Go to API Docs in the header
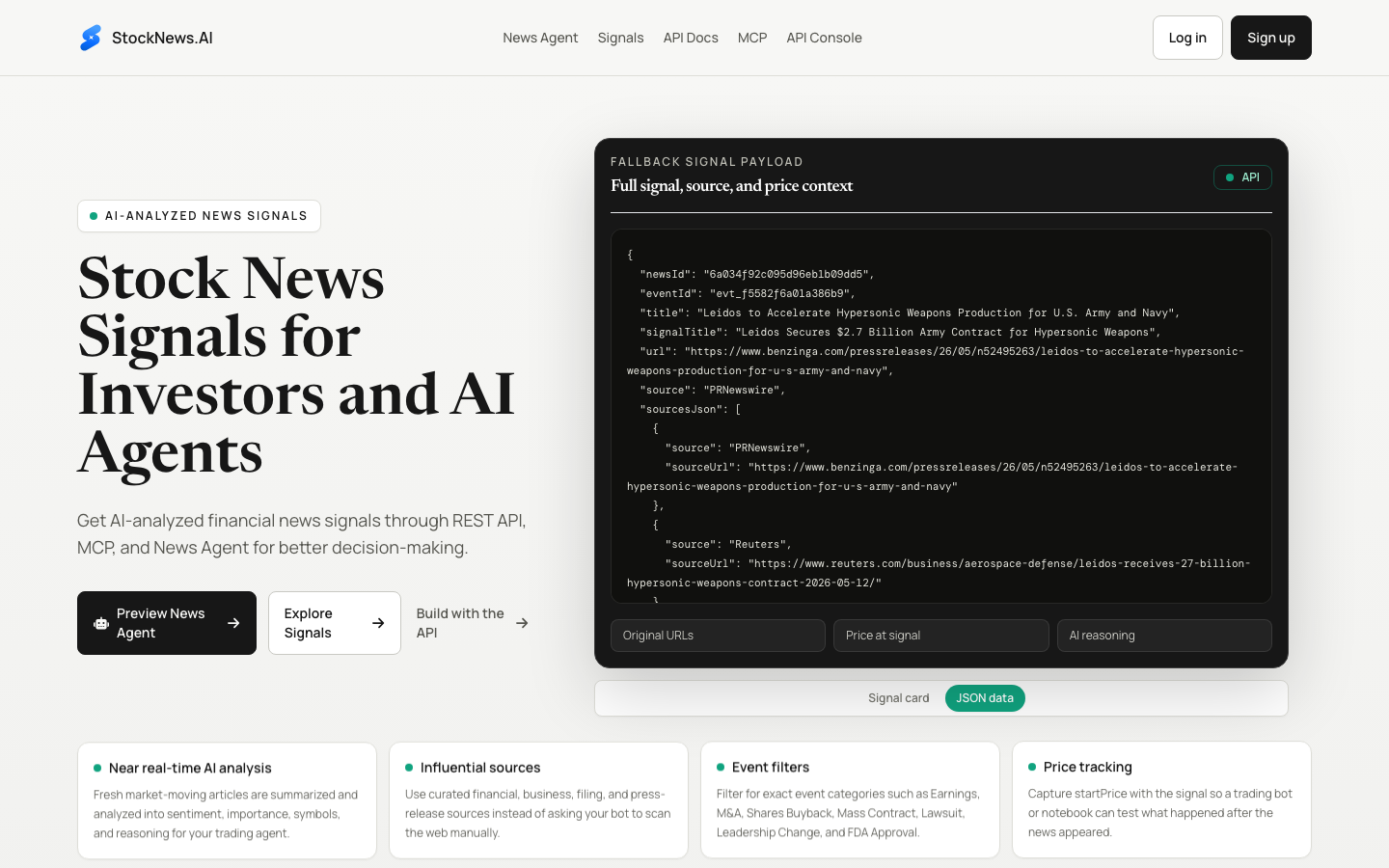This screenshot has width=1389, height=868. 691,38
